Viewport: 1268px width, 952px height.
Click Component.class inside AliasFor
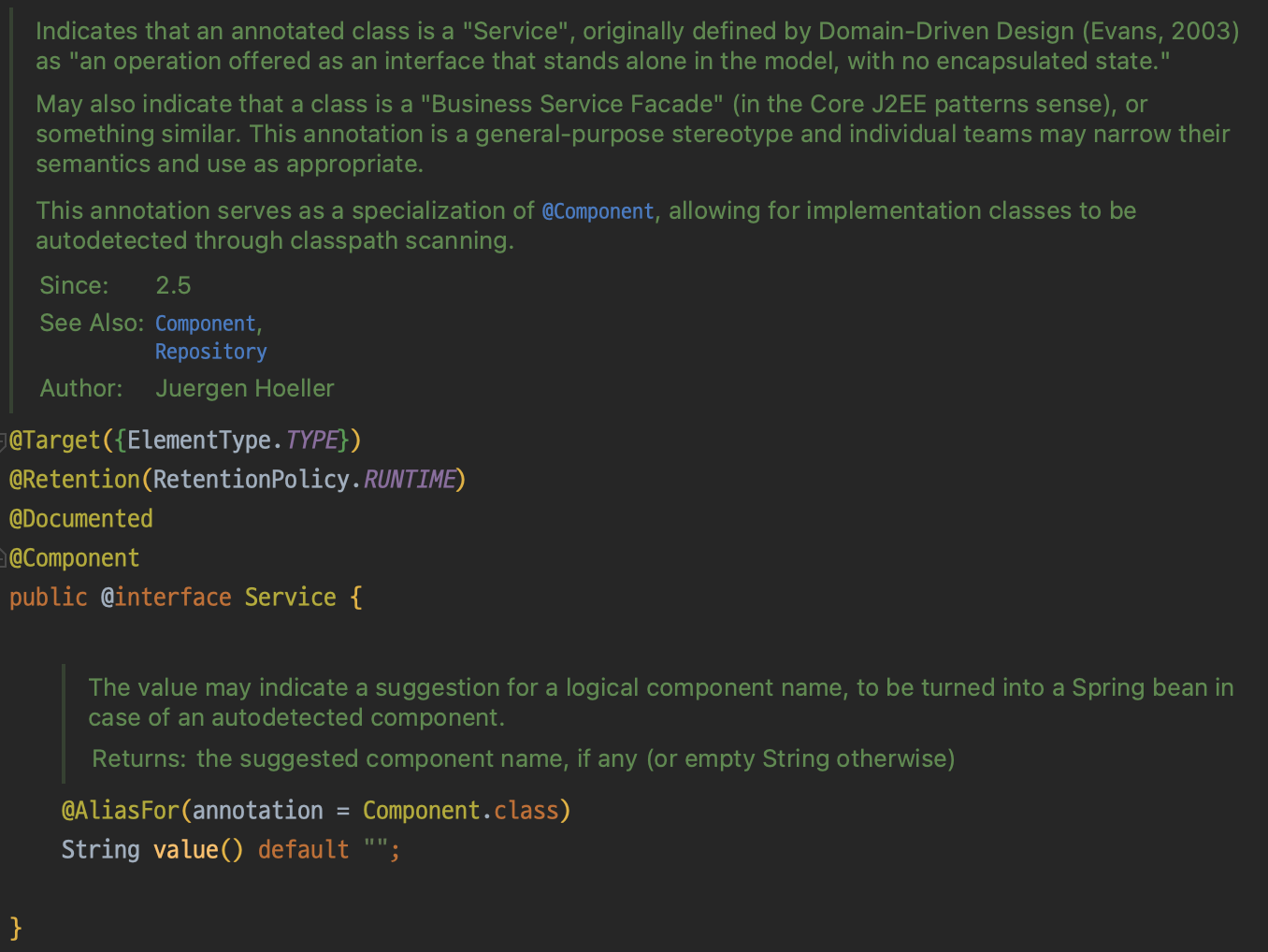(461, 811)
